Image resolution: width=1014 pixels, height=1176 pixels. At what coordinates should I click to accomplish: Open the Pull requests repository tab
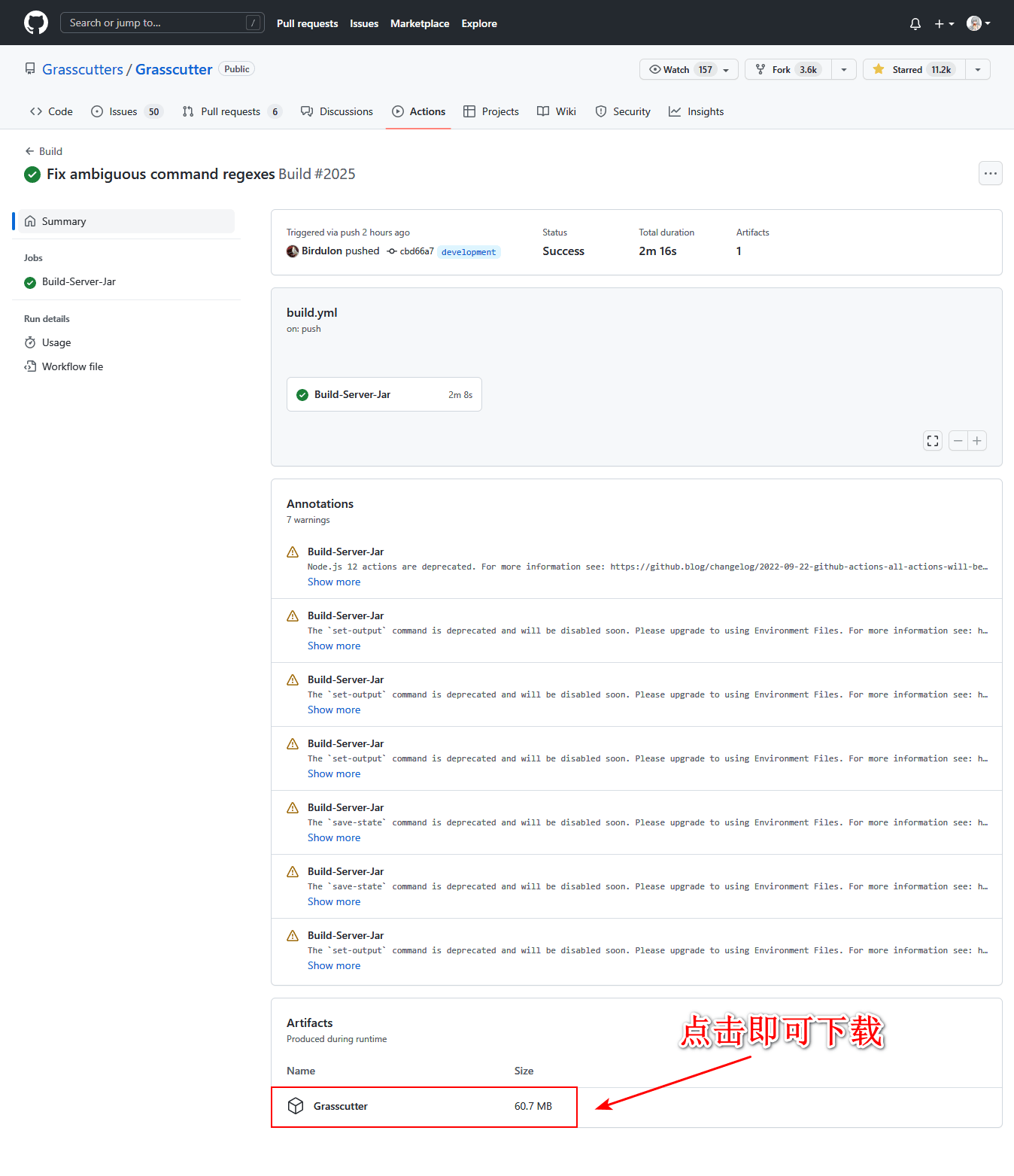point(230,111)
